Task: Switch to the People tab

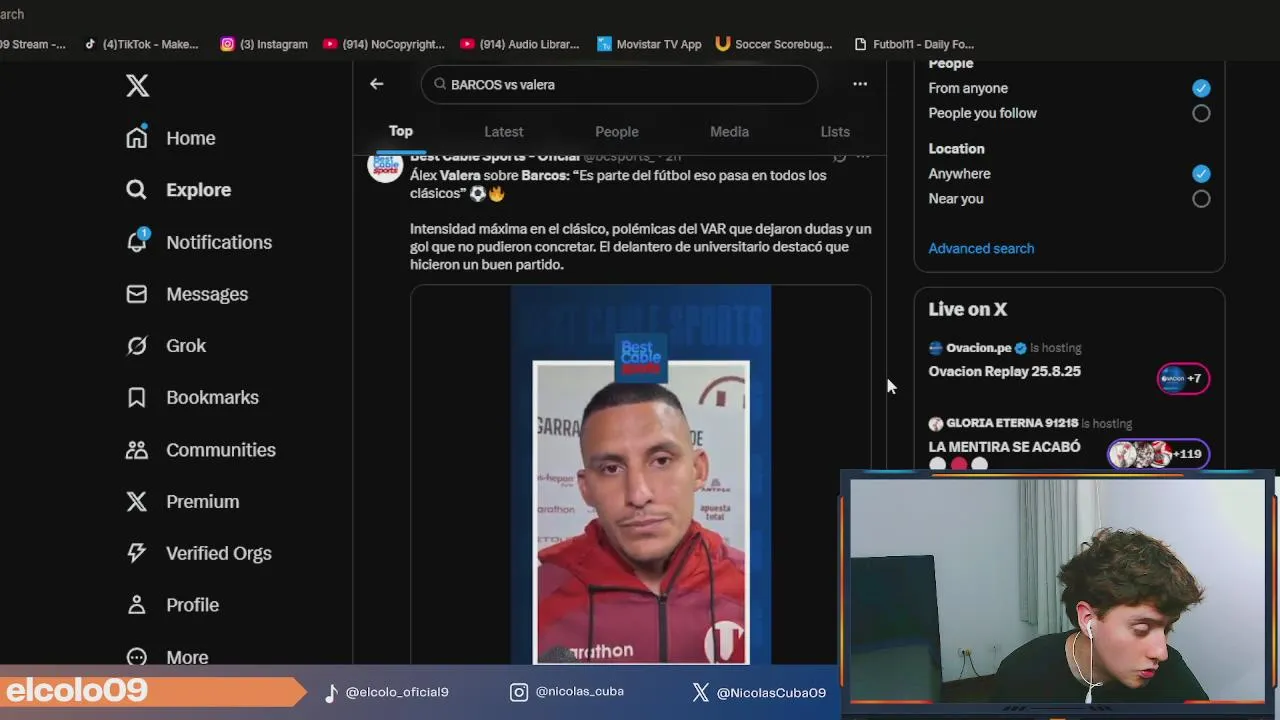Action: coord(617,131)
